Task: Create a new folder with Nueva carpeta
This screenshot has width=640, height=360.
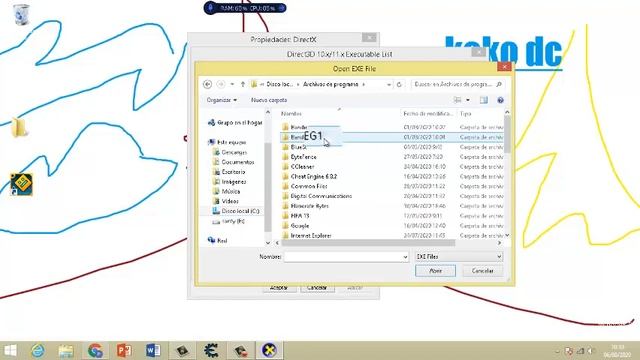Action: point(269,100)
